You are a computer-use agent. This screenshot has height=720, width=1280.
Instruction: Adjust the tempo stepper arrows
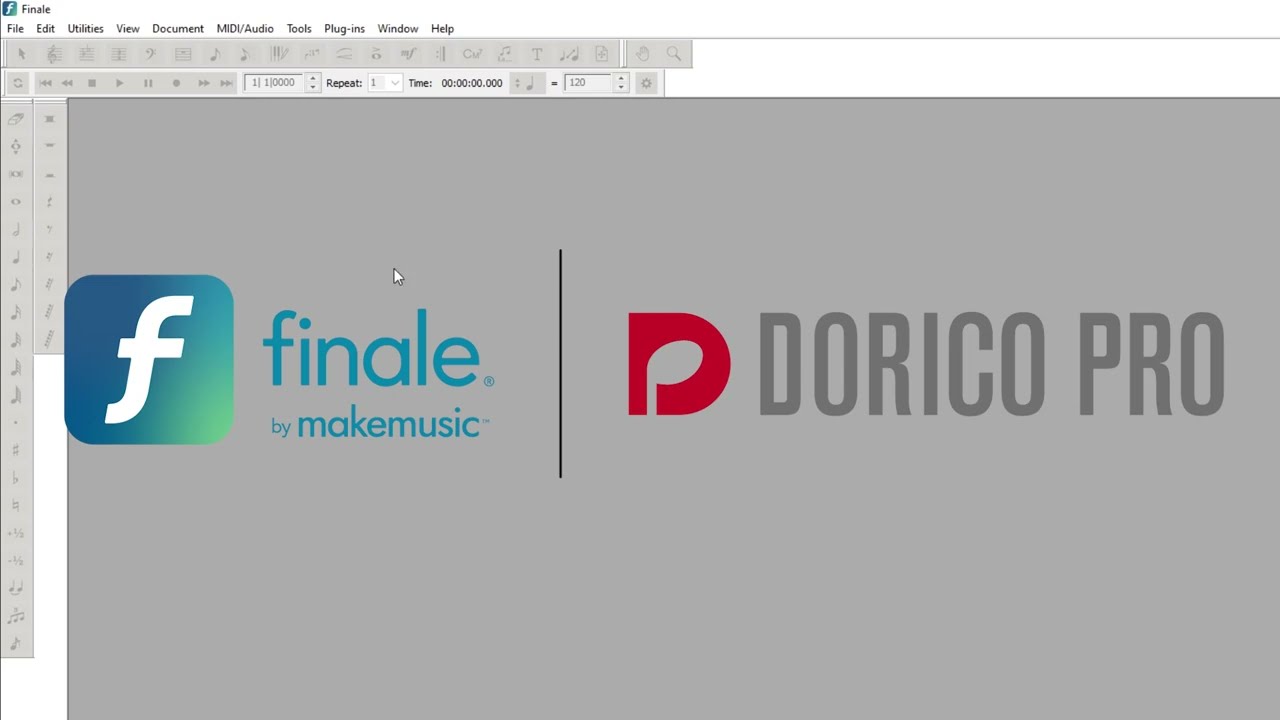[620, 83]
